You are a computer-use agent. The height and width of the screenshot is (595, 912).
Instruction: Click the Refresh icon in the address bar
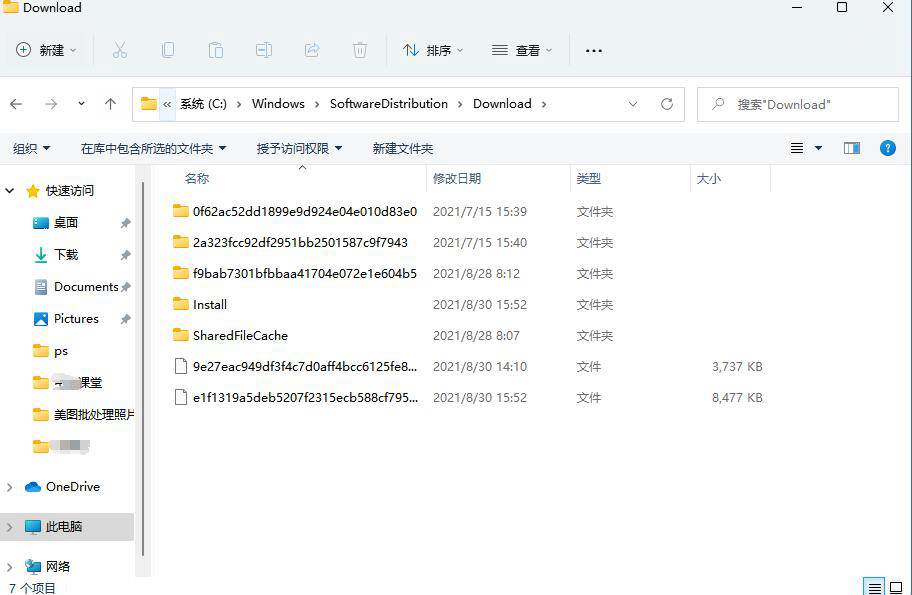click(x=666, y=103)
